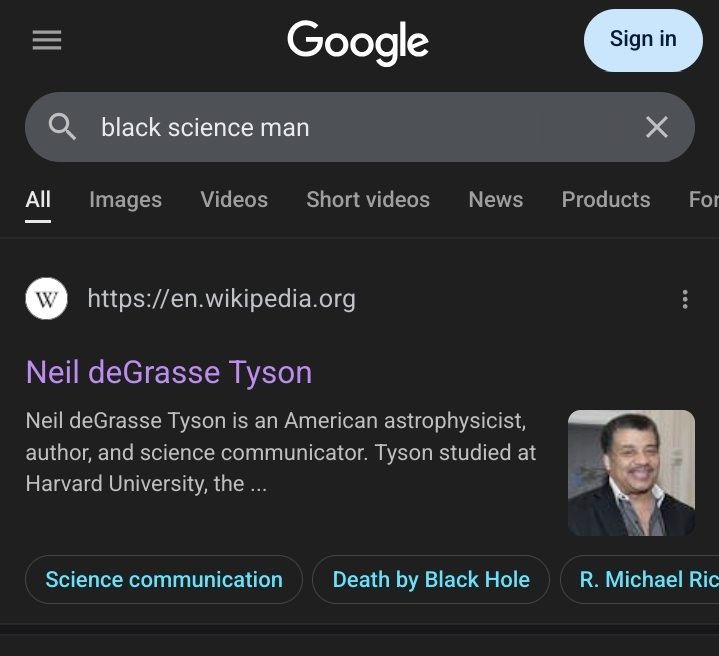Clear the search query with X

tap(657, 127)
